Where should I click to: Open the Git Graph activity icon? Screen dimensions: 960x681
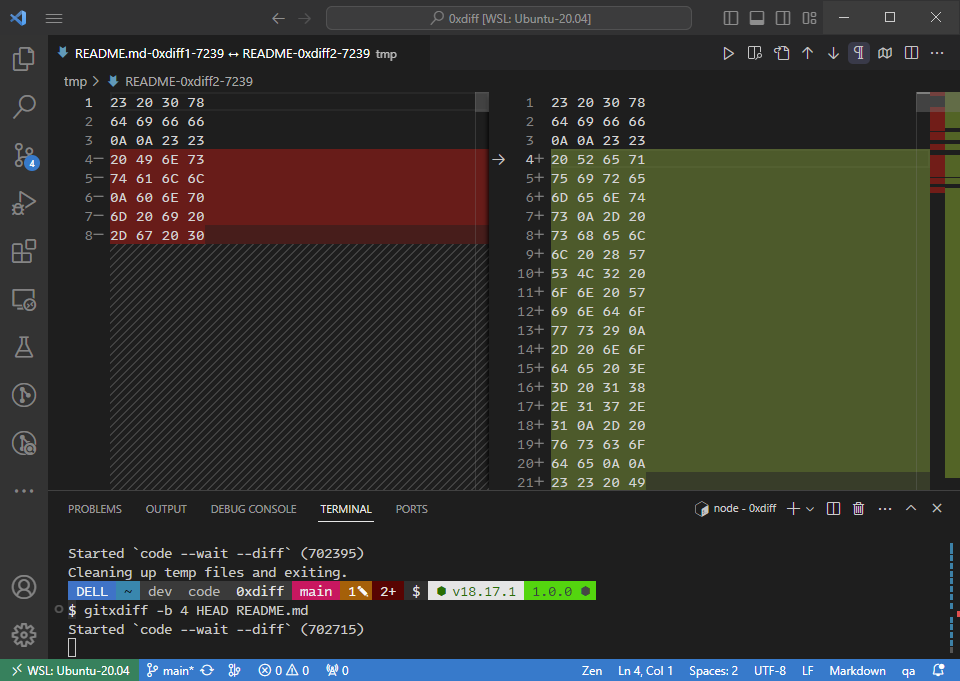click(x=24, y=395)
